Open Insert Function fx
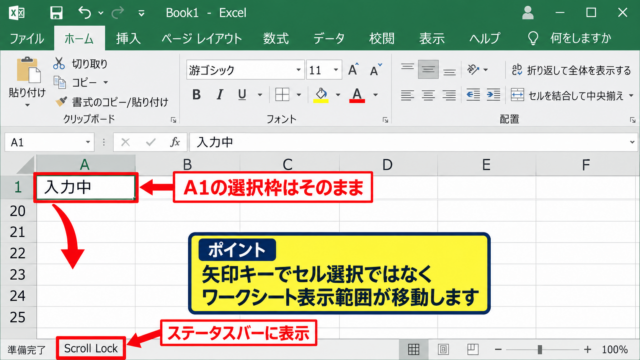 (175, 142)
